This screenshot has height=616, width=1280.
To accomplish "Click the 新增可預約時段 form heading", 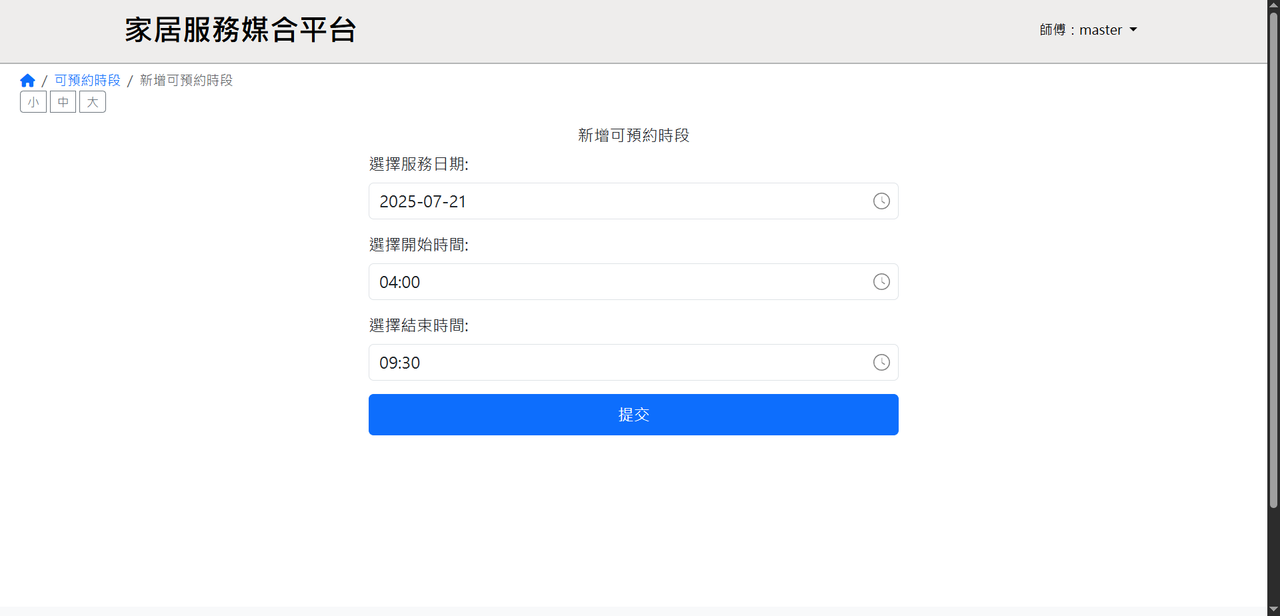I will point(634,135).
